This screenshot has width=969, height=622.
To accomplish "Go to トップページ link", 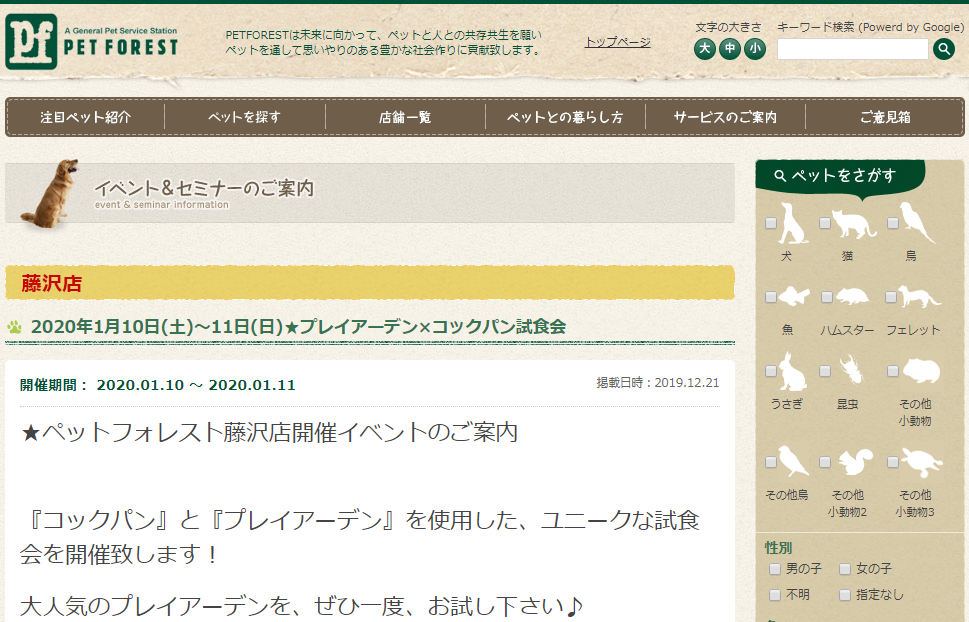I will pyautogui.click(x=618, y=42).
